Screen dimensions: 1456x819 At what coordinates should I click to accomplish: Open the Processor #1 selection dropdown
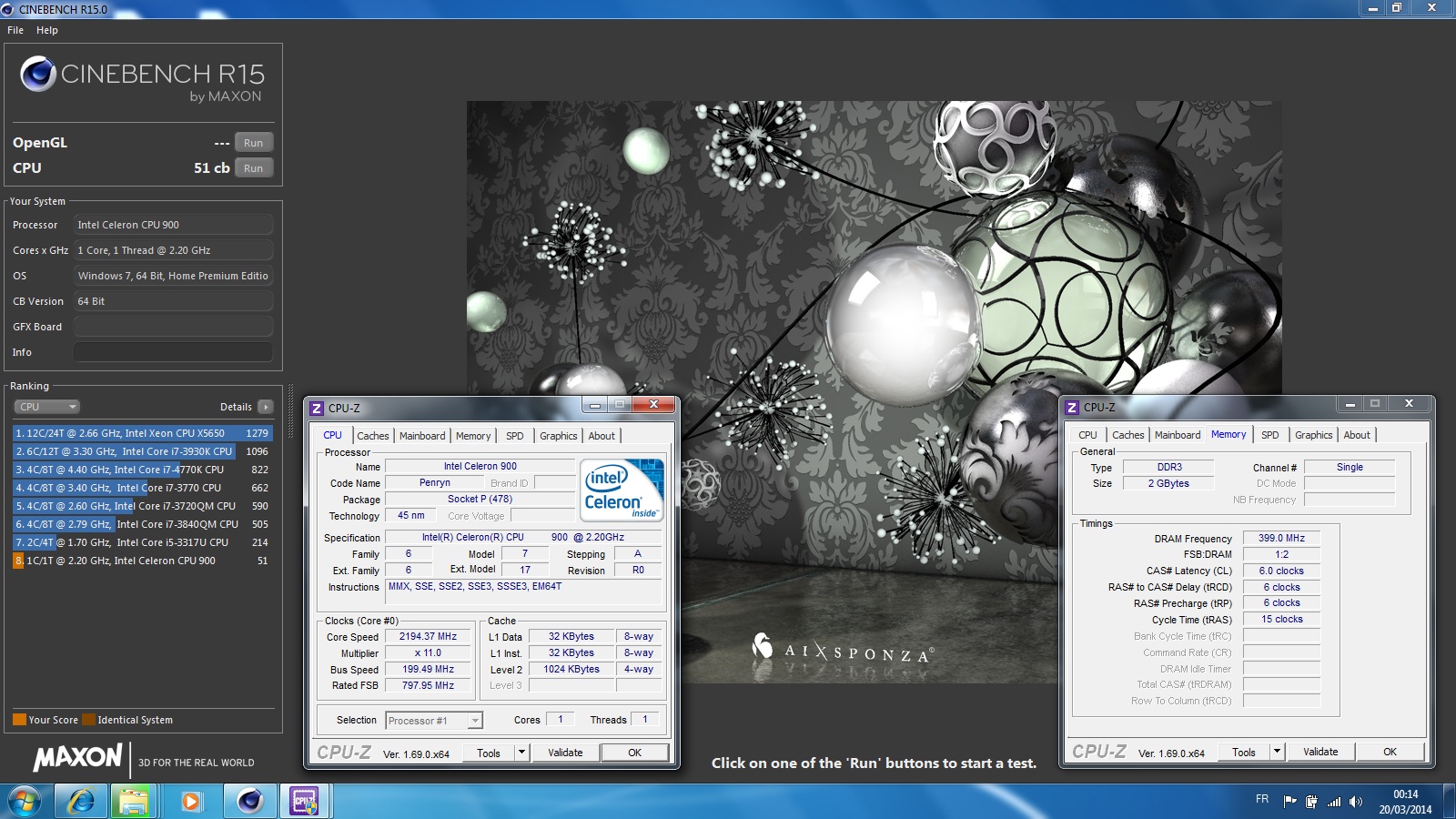pyautogui.click(x=434, y=721)
